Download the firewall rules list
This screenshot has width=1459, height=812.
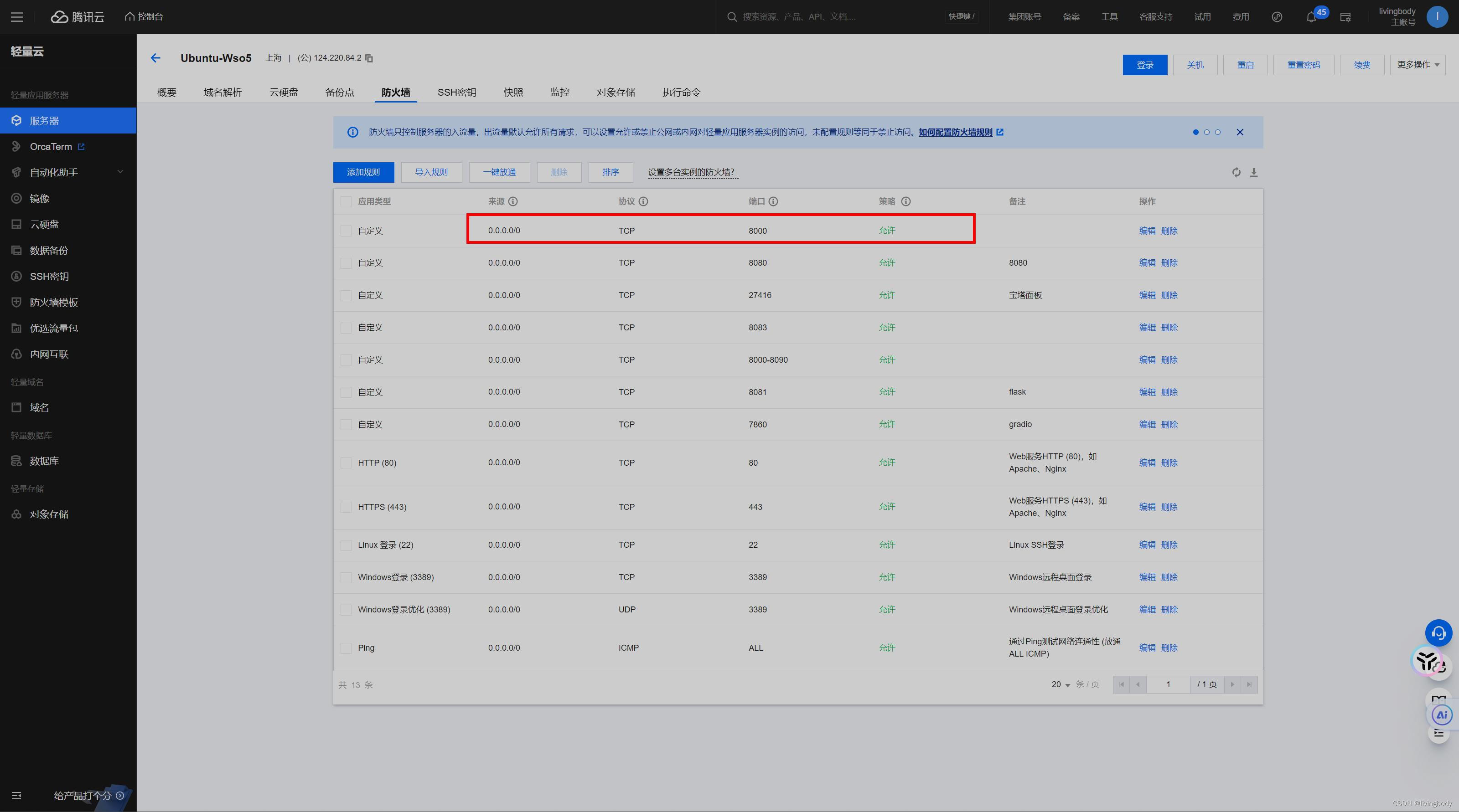click(x=1253, y=172)
